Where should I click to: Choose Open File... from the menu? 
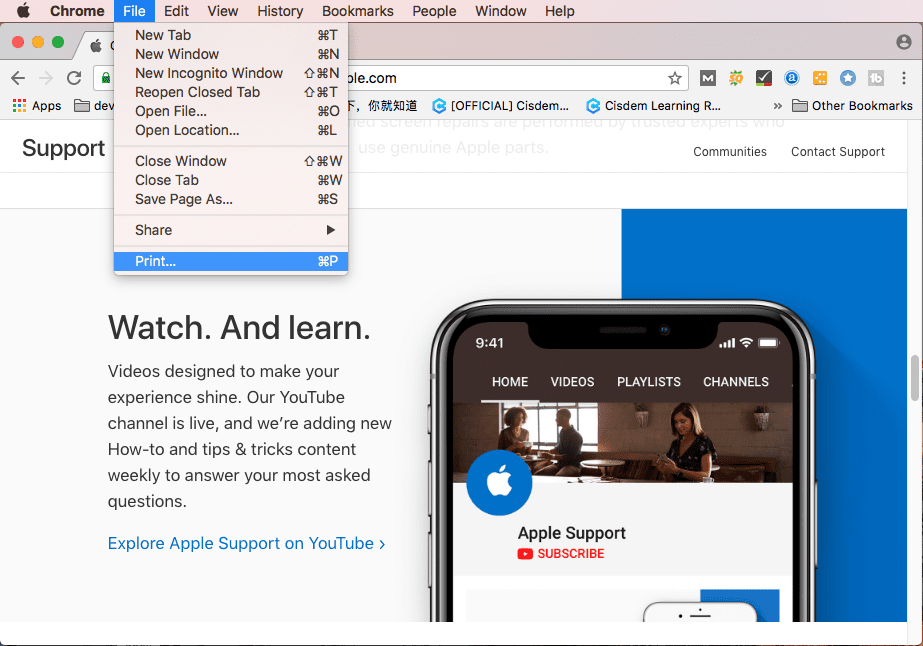click(231, 111)
